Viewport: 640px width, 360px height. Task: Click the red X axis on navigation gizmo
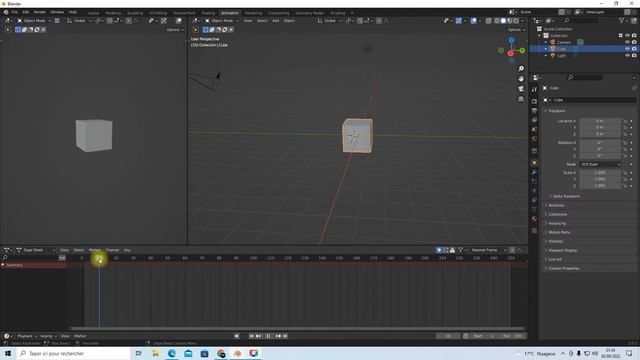pos(510,53)
